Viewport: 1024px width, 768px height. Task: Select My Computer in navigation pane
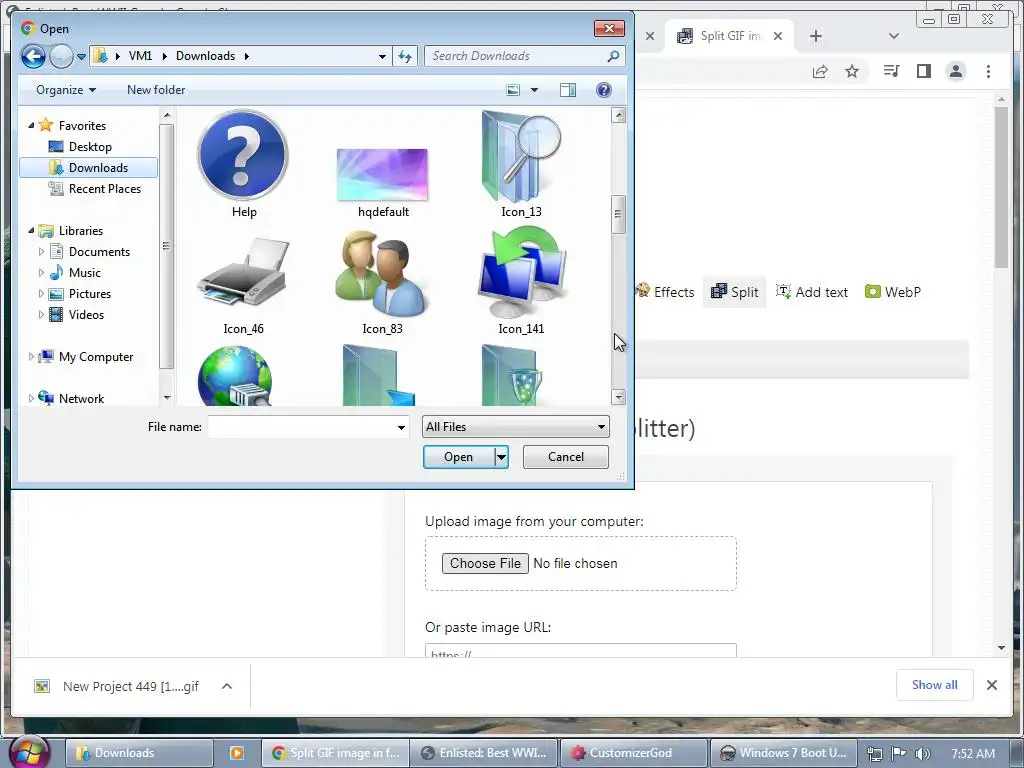(95, 357)
